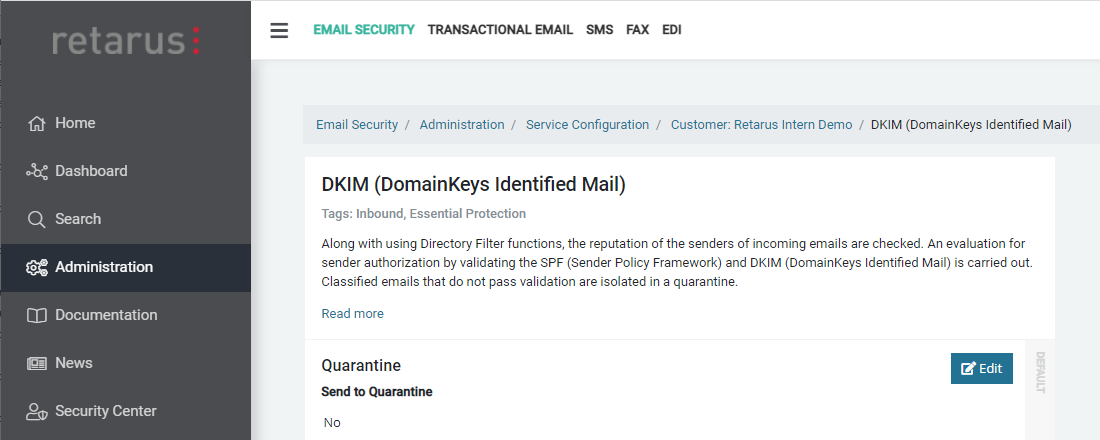This screenshot has width=1100, height=440.
Task: Go to the FAX tab
Action: [638, 30]
